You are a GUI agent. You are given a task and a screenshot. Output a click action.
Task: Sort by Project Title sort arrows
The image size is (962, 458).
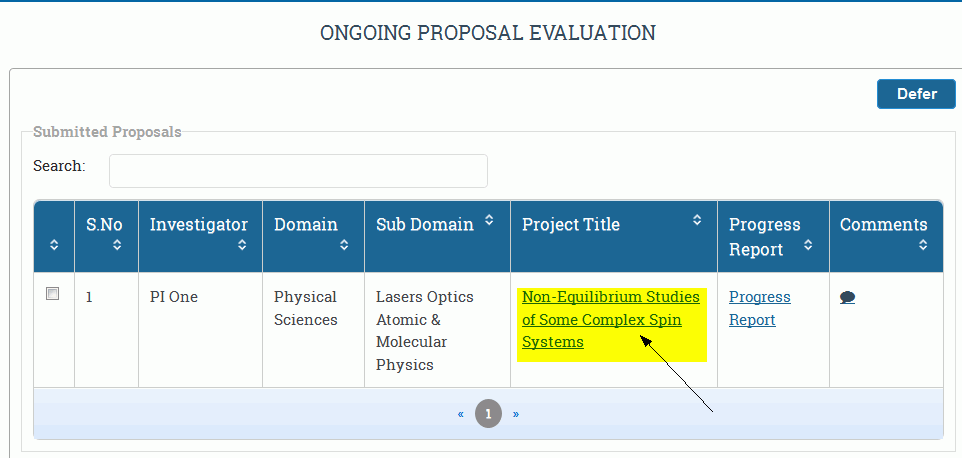pyautogui.click(x=697, y=220)
